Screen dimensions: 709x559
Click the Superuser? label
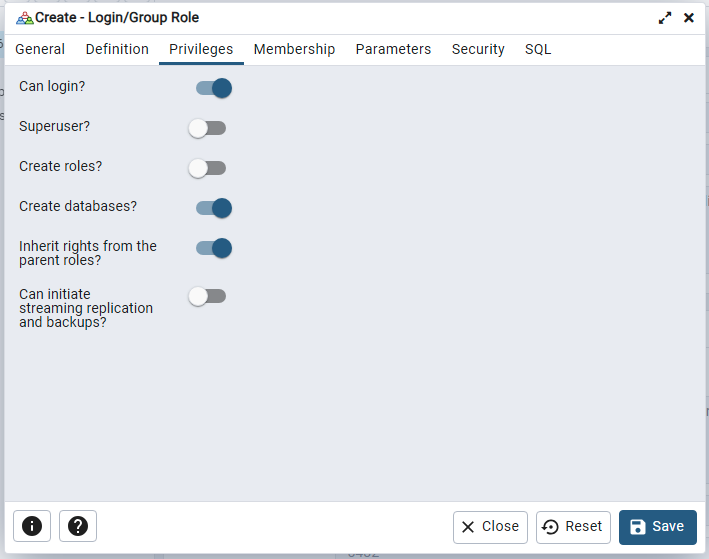point(54,126)
